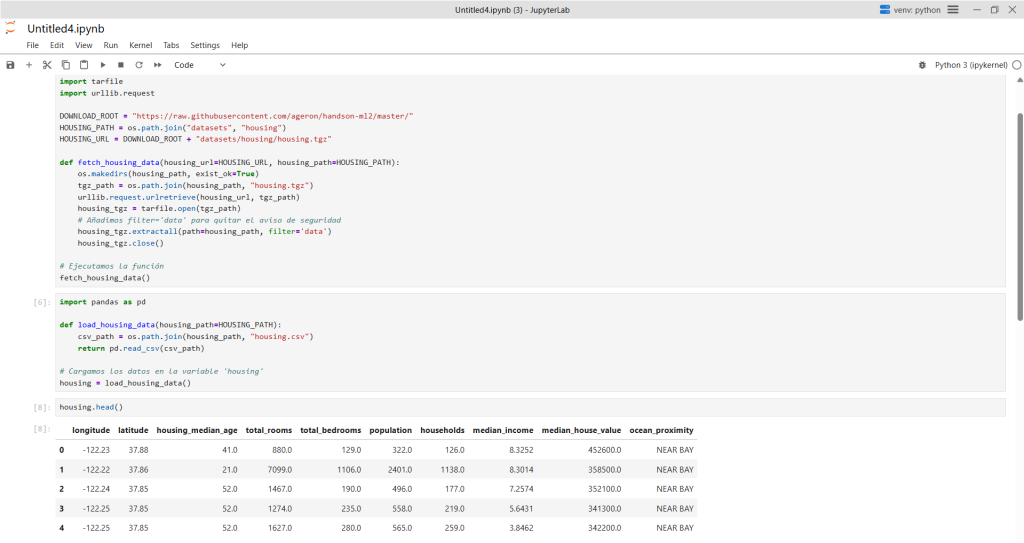Click the latitude column header

coord(133,430)
